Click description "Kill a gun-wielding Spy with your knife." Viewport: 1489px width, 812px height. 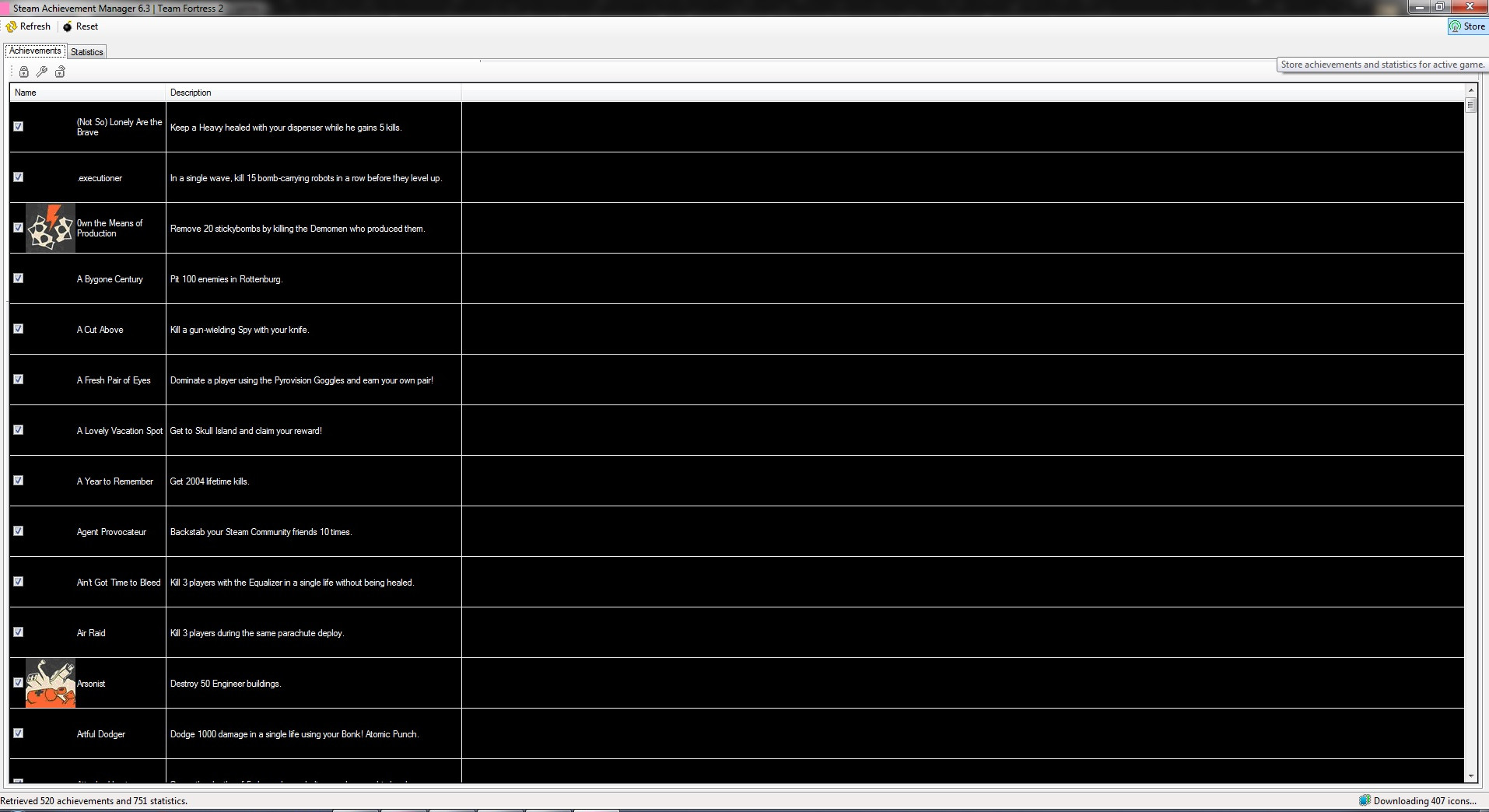click(x=240, y=330)
